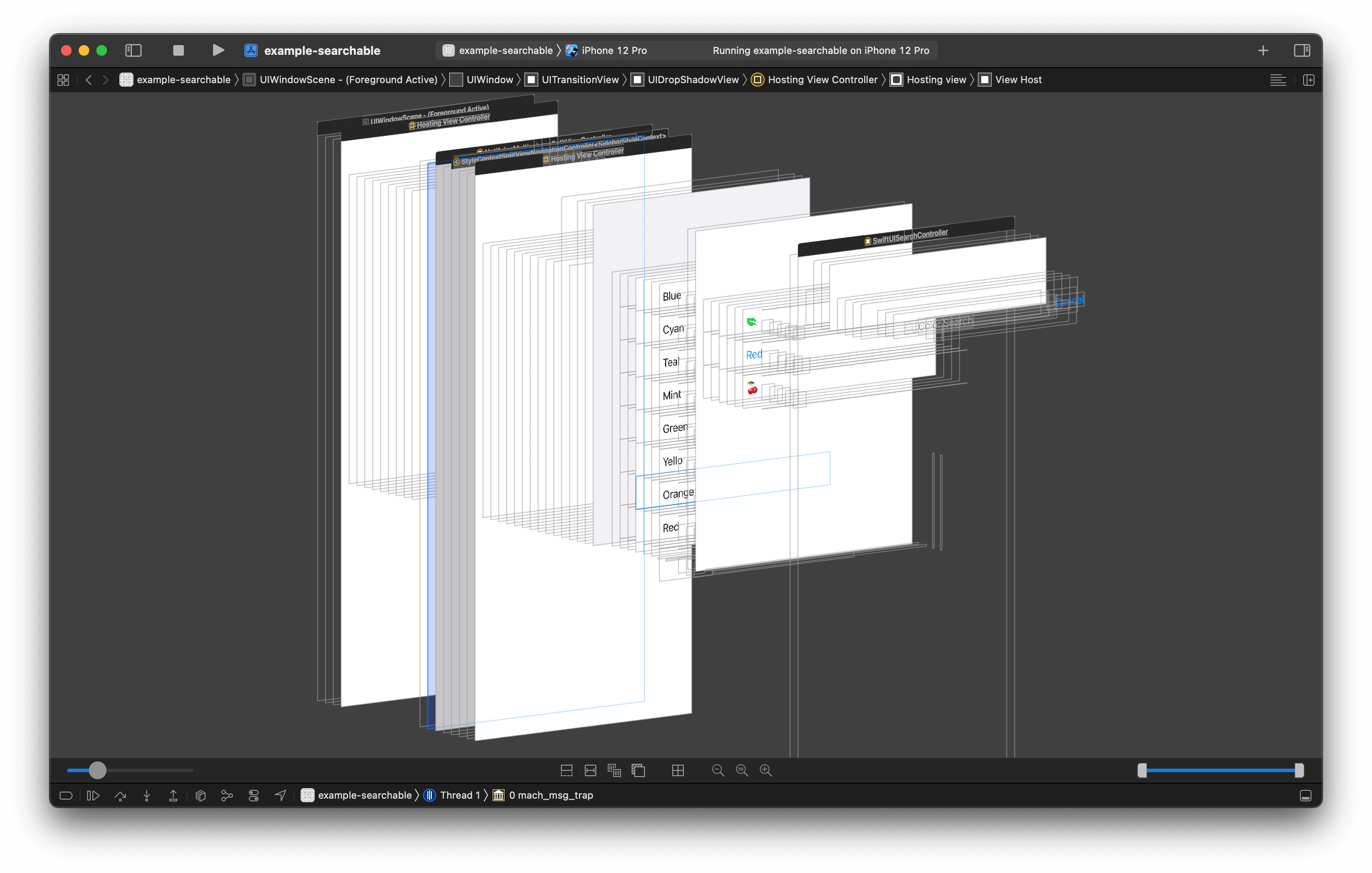The image size is (1372, 873).
Task: Click the Debug View Hierarchy icon
Action: tap(201, 796)
